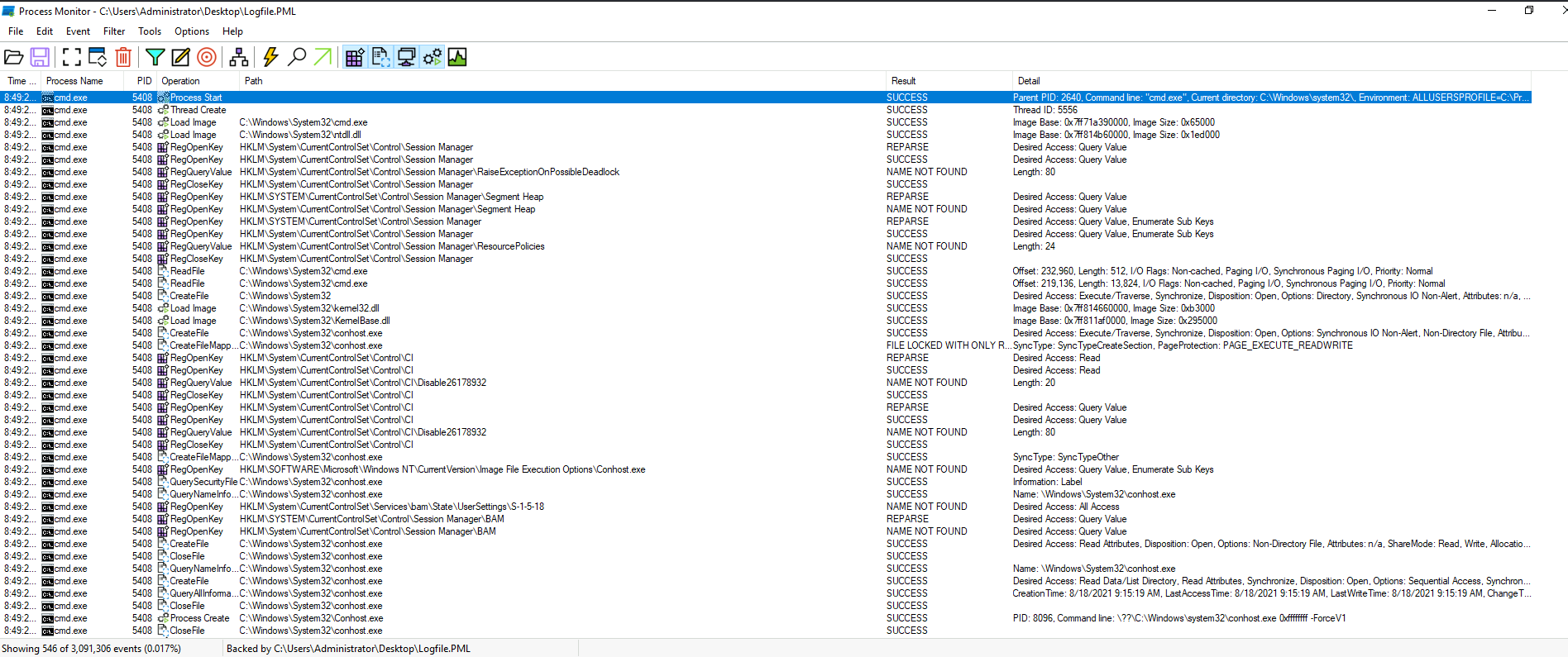
Task: Clear the display with the trash icon
Action: point(123,57)
